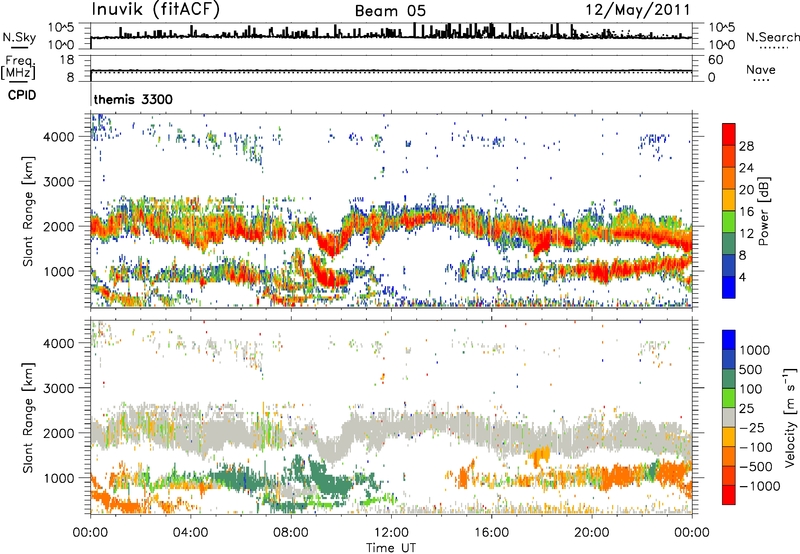The image size is (800, 554).
Task: Click the 'N.Sky' axis label
Action: (19, 37)
